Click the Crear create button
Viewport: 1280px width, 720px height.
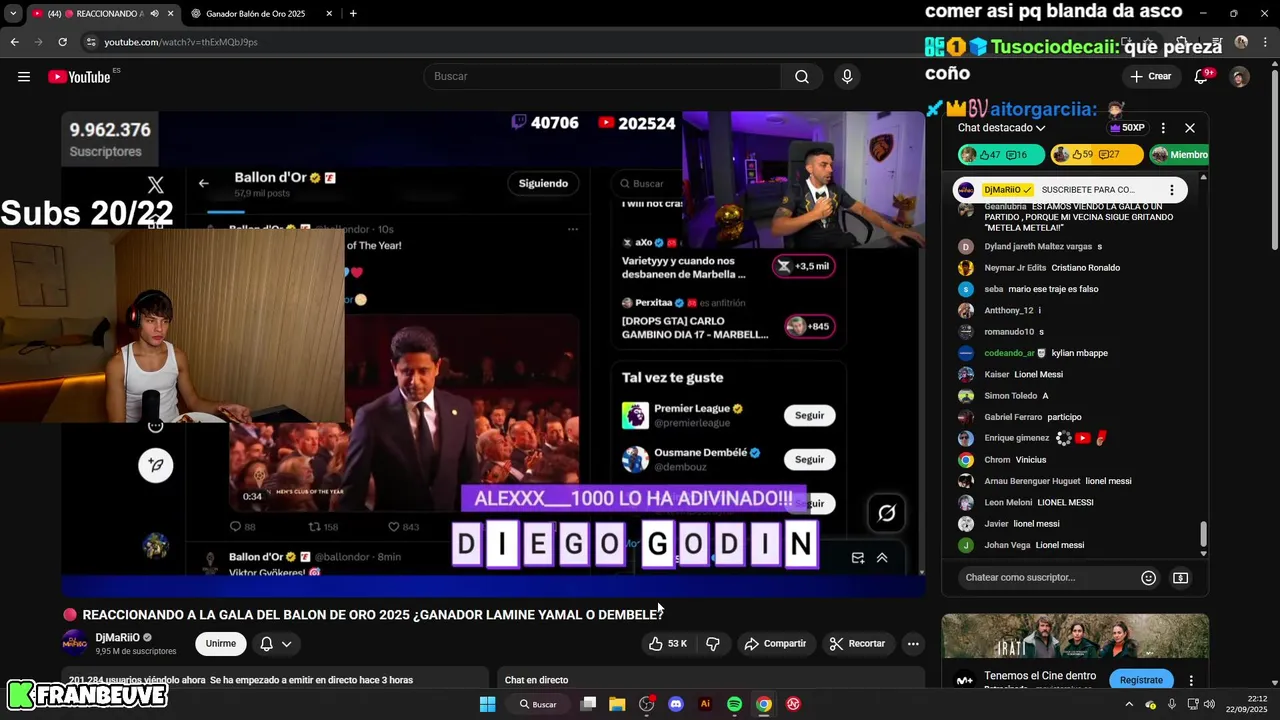click(1151, 77)
